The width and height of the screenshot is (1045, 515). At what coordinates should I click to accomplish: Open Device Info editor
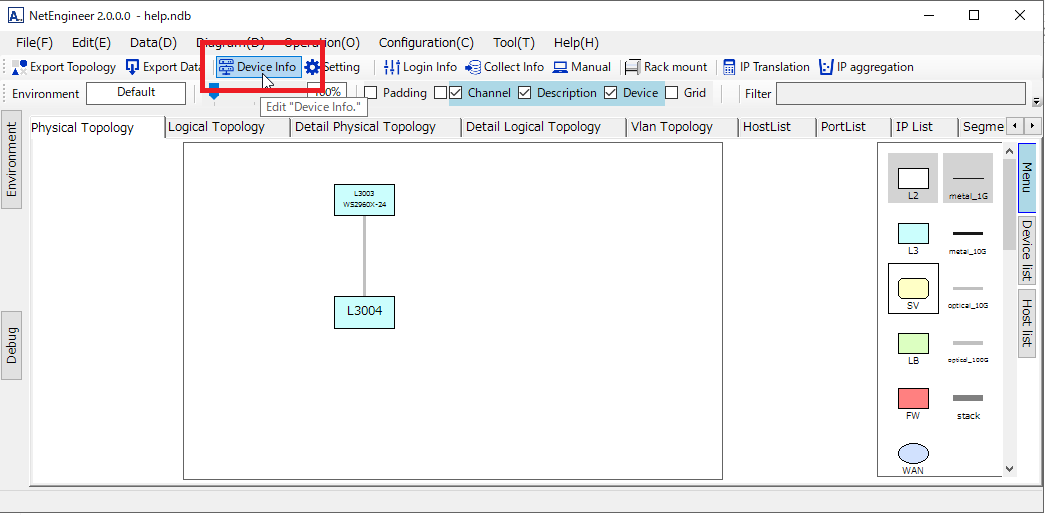coord(258,67)
